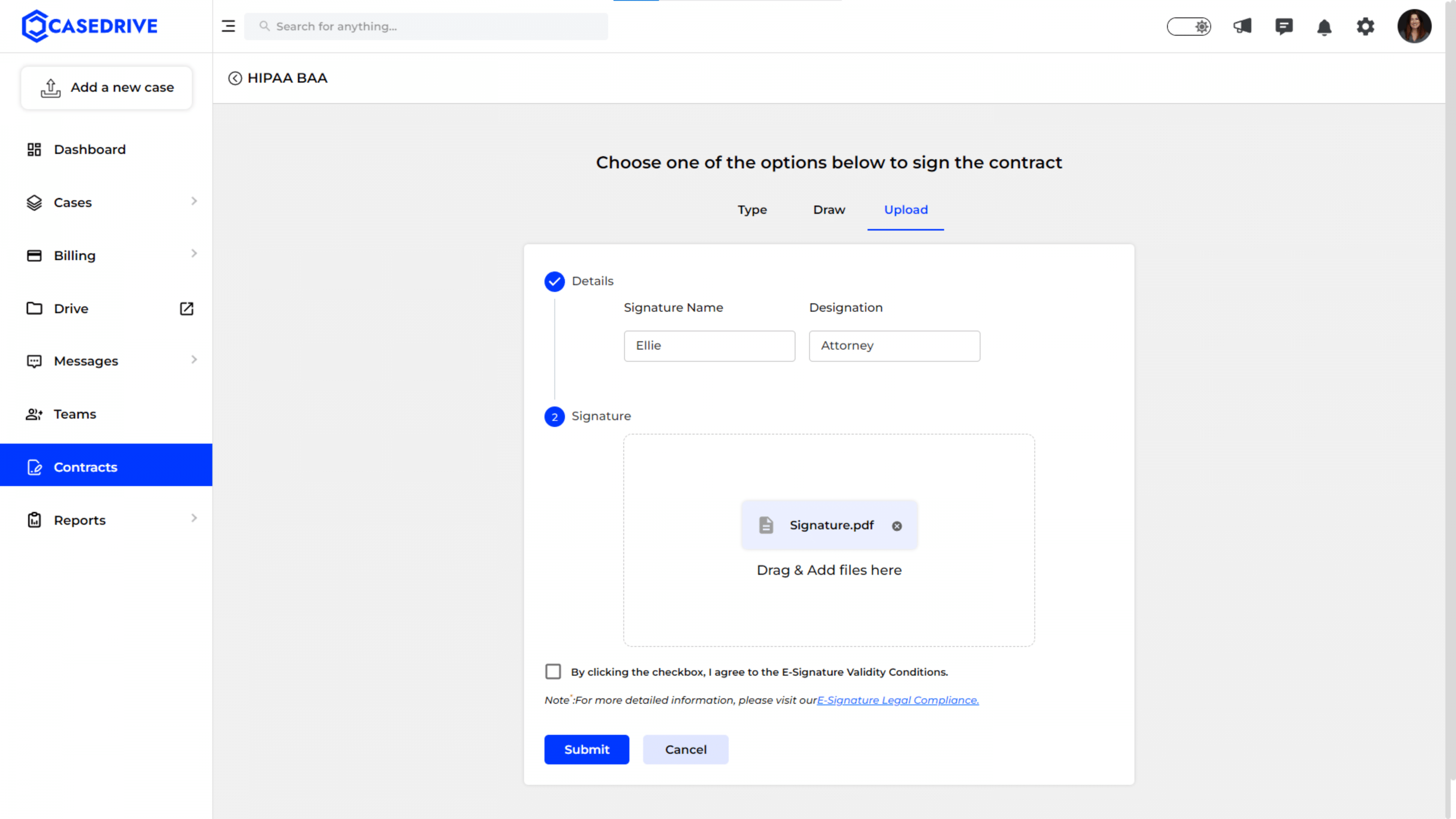Click the Drag & Add files here dropzone
Viewport: 1456px width, 819px height.
(x=829, y=540)
